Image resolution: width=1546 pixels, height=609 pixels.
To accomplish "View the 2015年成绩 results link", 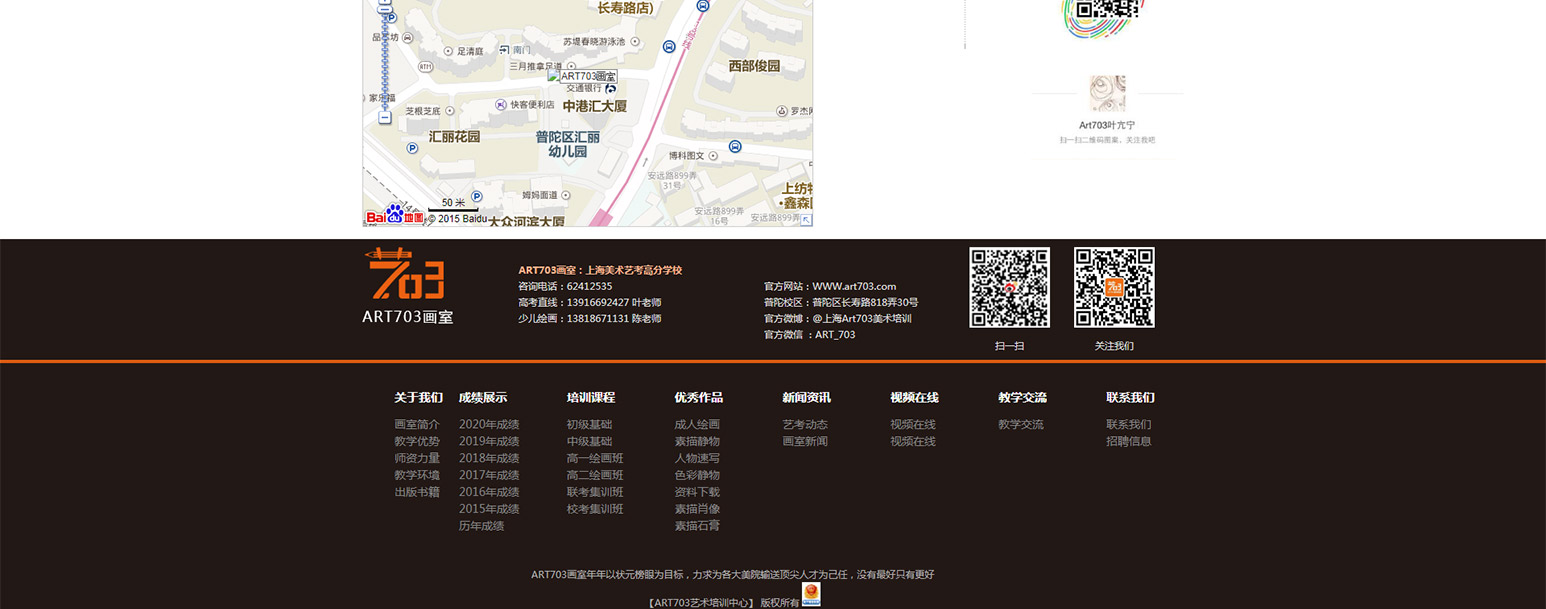I will point(489,509).
